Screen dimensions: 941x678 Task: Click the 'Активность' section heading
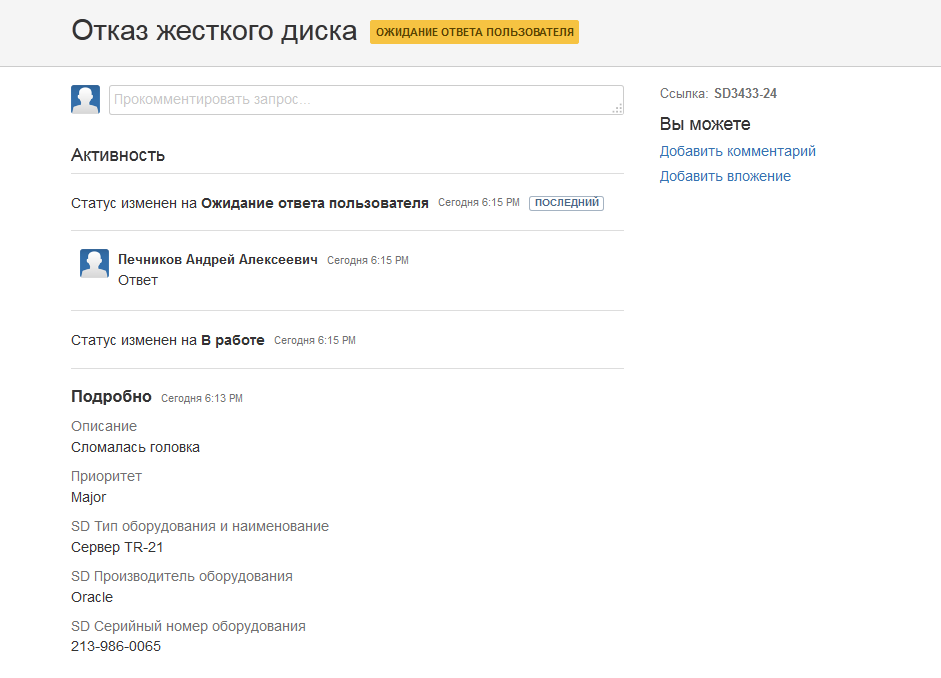[118, 155]
